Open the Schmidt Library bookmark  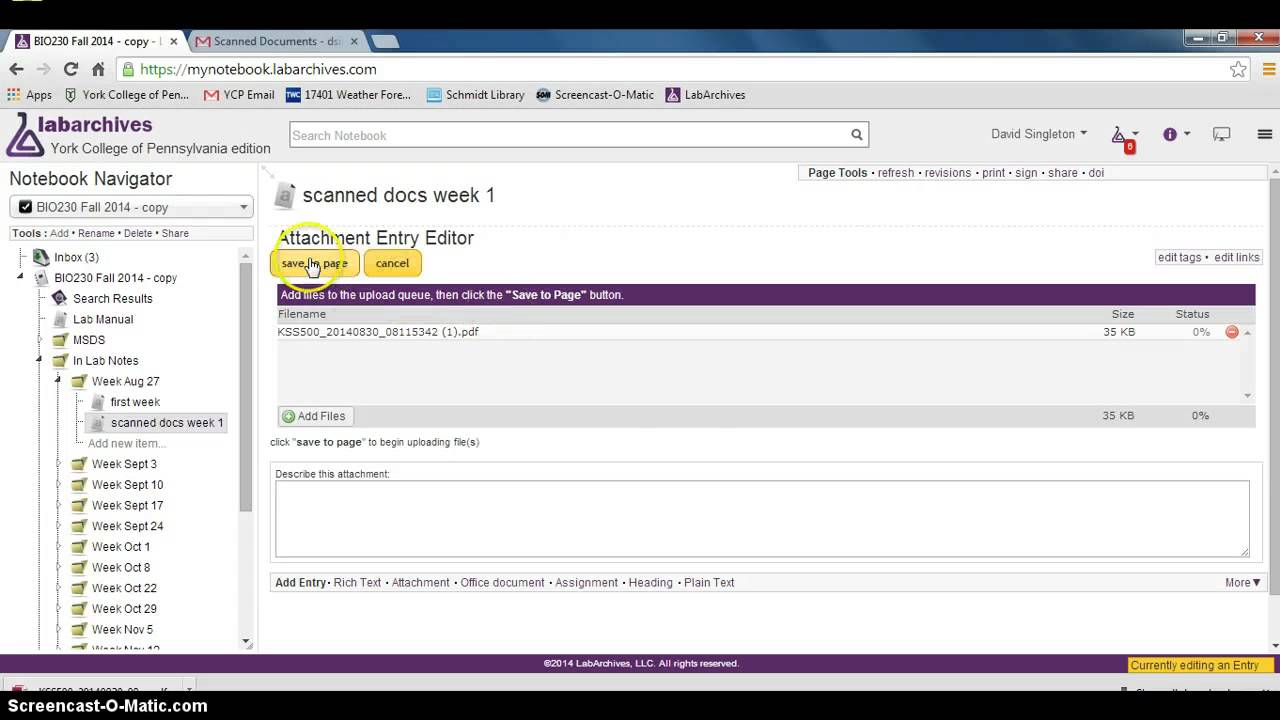[475, 95]
